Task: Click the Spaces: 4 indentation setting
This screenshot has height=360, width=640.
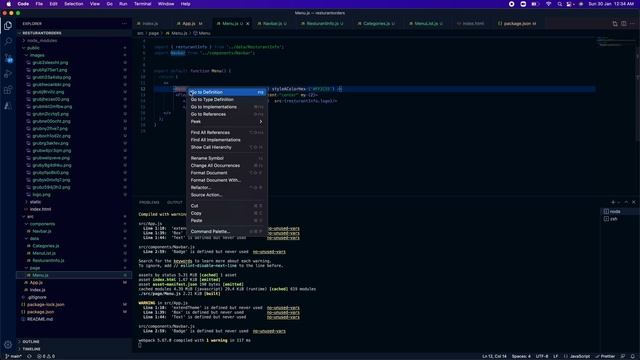Action: click(521, 356)
